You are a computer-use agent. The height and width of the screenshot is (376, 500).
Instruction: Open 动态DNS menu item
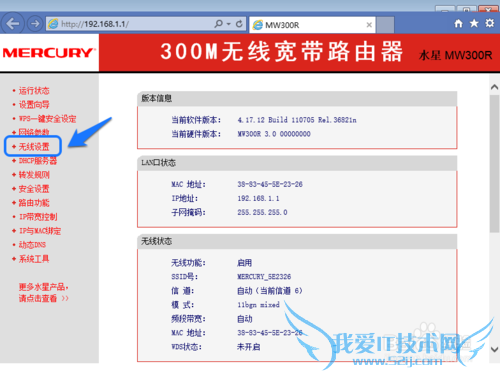(x=32, y=245)
